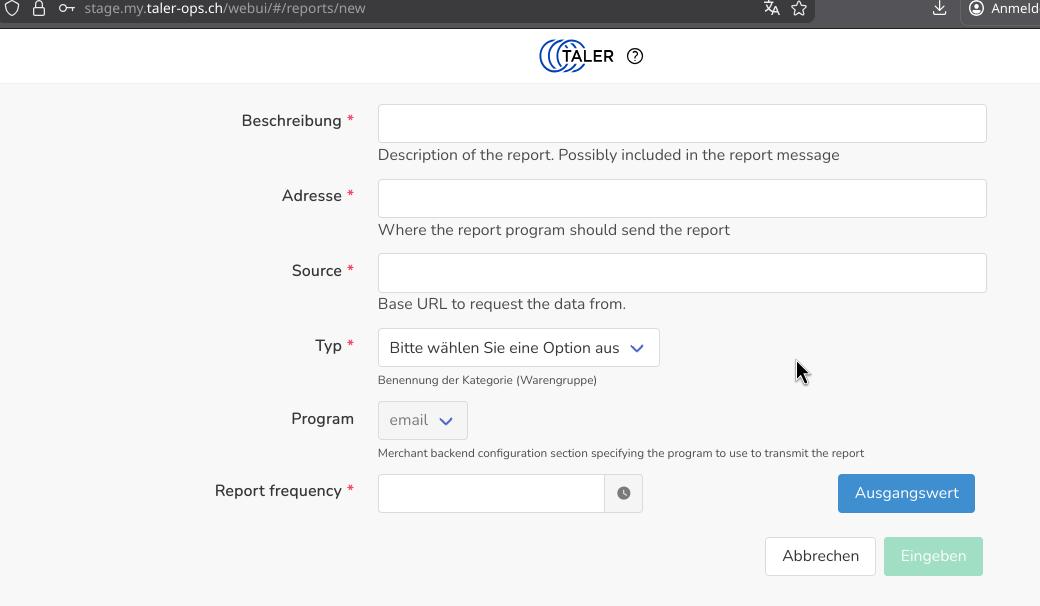Image resolution: width=1040 pixels, height=606 pixels.
Task: Click the tracking protection shield icon
Action: 12,8
